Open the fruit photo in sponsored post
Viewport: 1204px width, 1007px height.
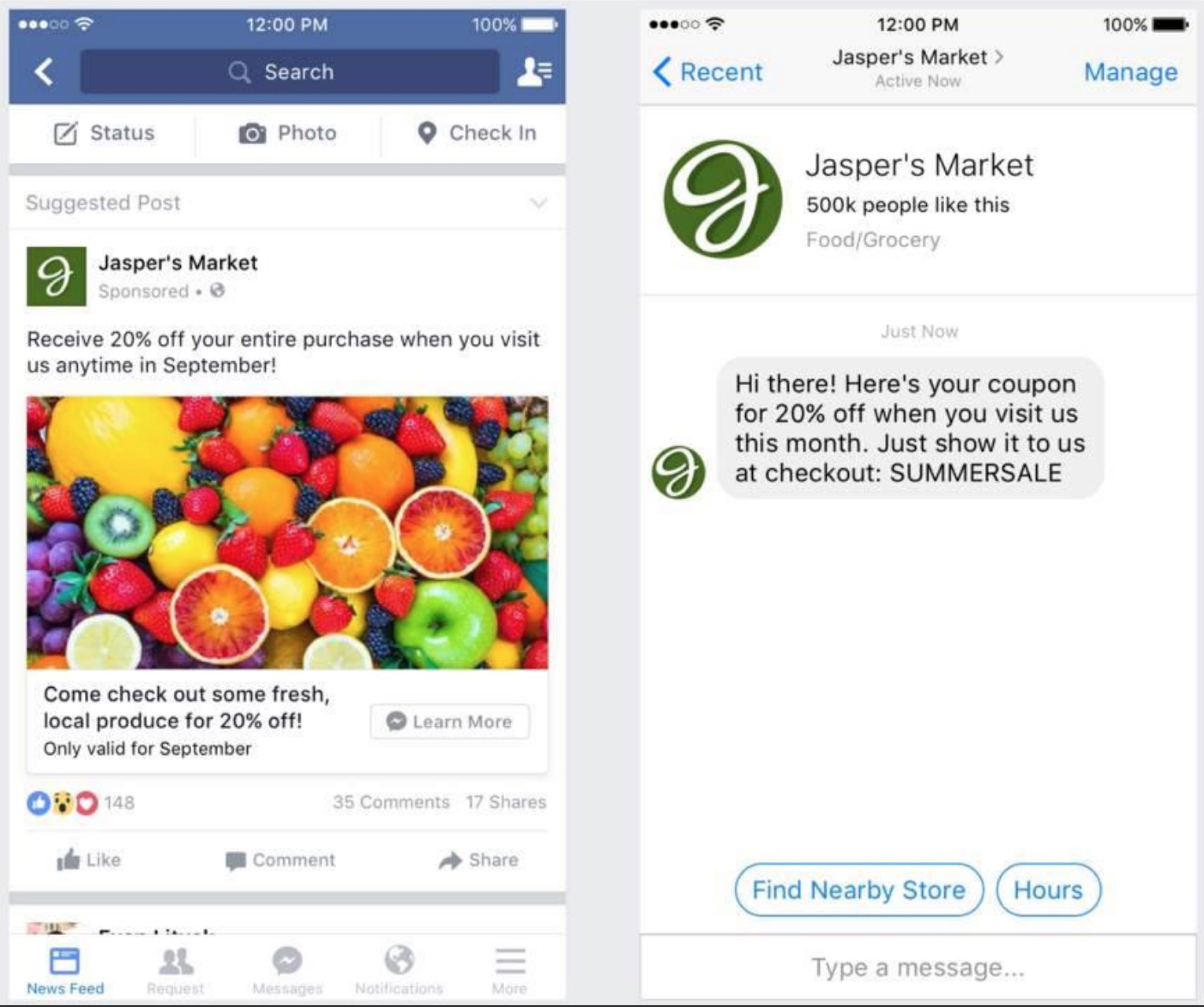tap(287, 533)
